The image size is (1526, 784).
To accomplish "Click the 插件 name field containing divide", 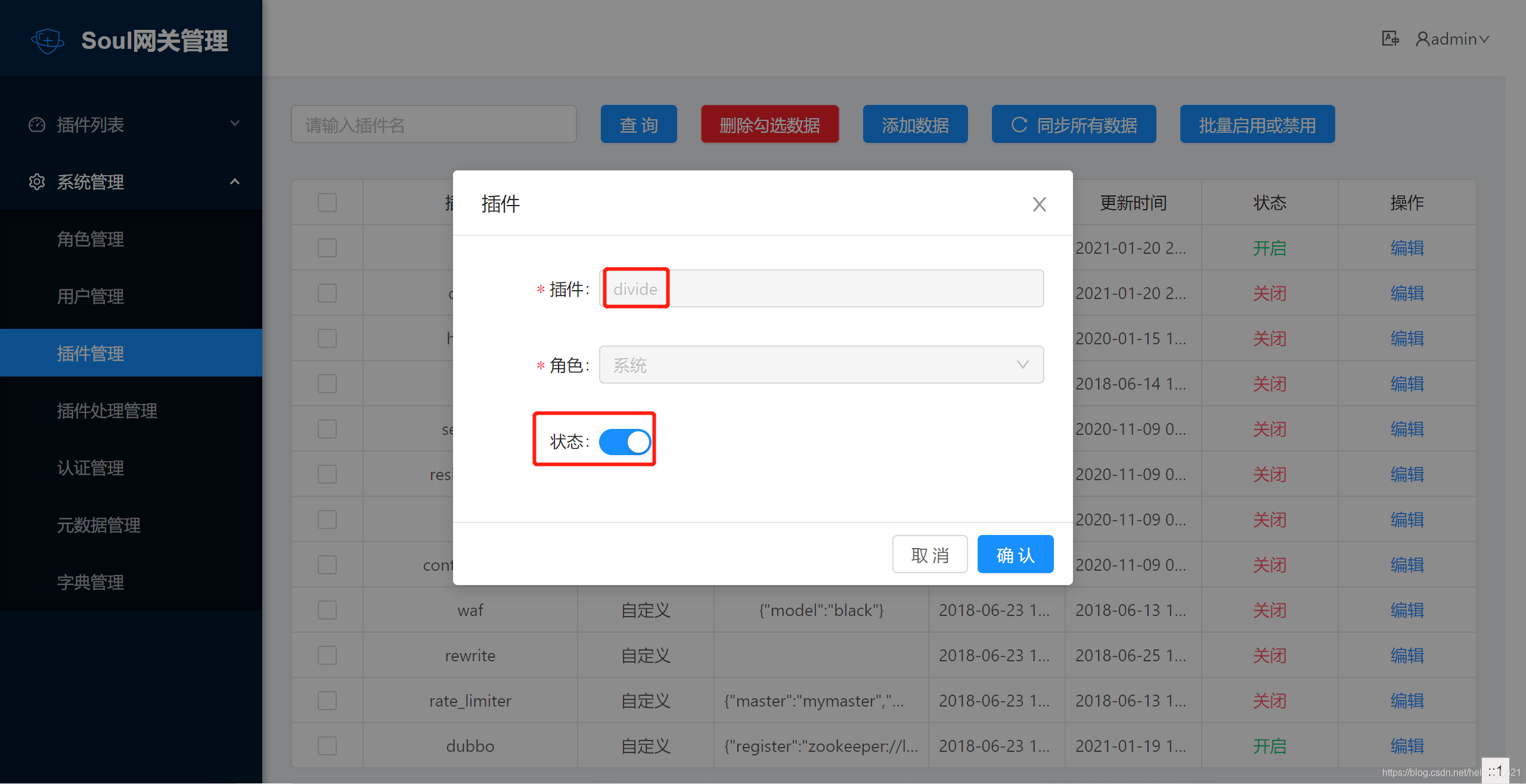I will (821, 289).
